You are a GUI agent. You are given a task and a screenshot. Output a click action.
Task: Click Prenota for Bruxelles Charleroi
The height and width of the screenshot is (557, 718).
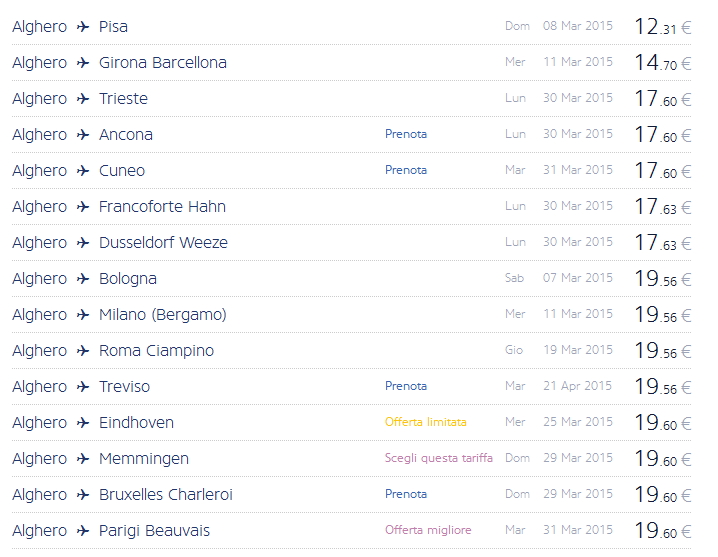[x=406, y=494]
